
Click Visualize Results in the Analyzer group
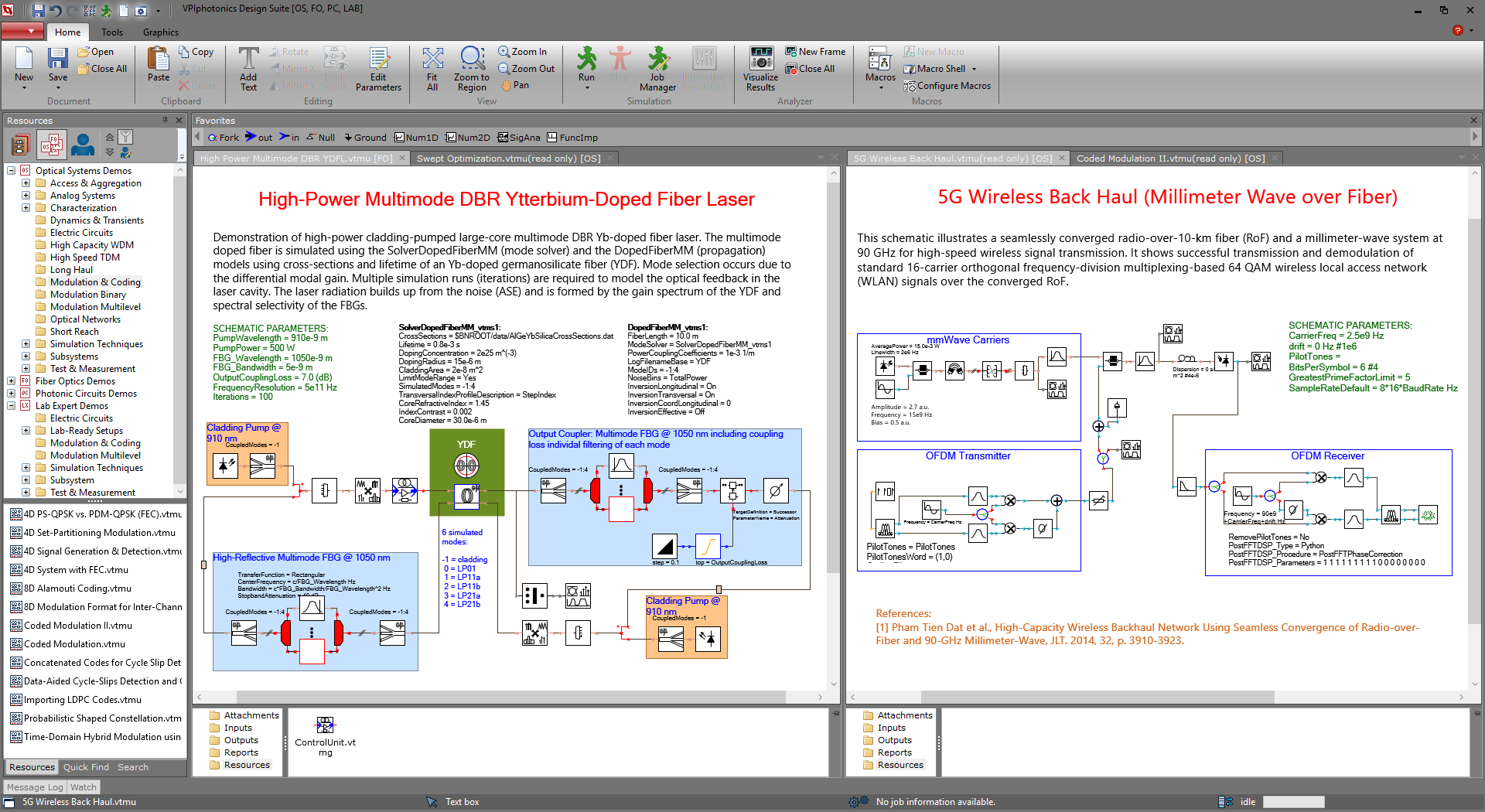[x=761, y=69]
